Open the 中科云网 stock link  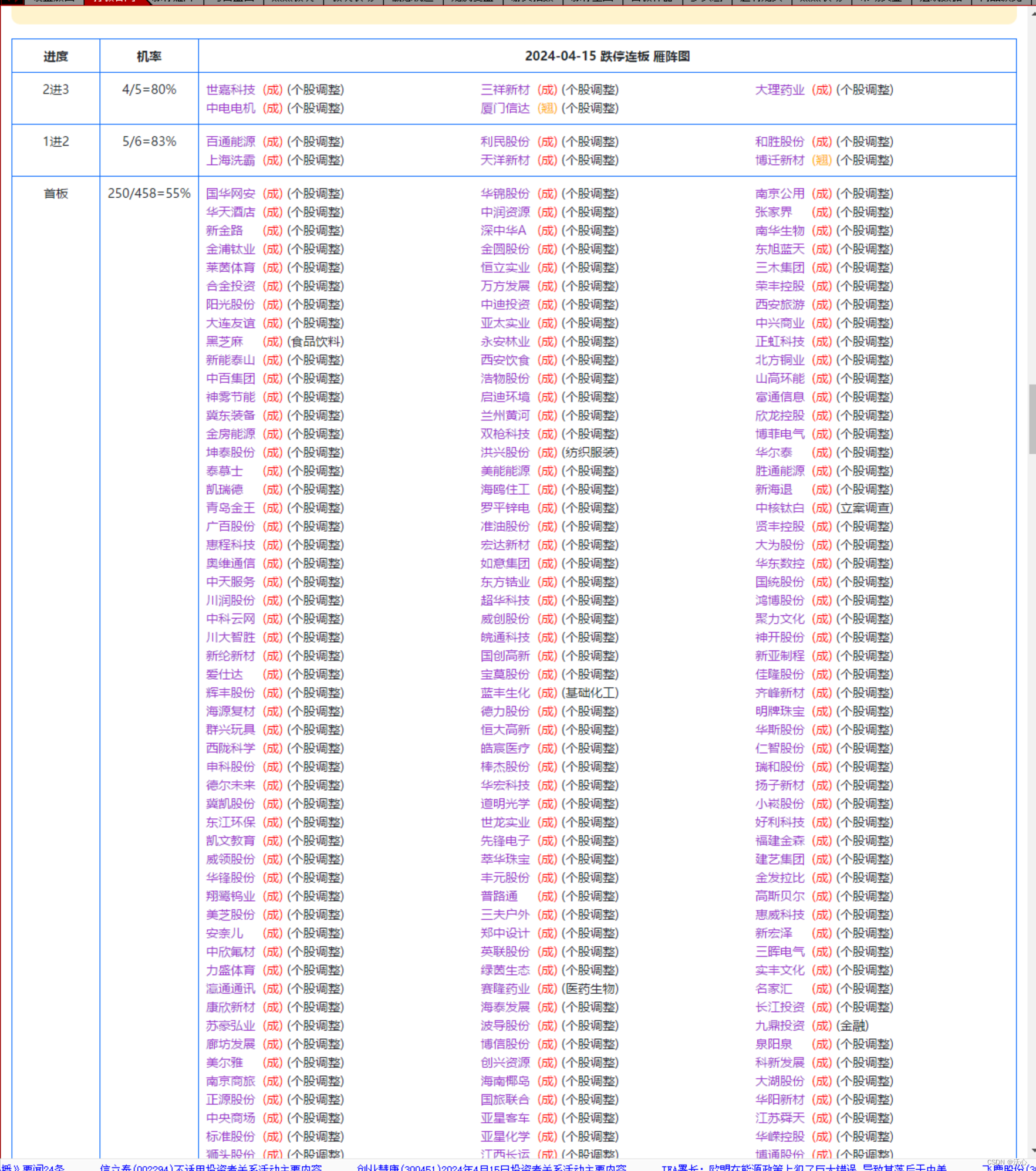point(231,619)
